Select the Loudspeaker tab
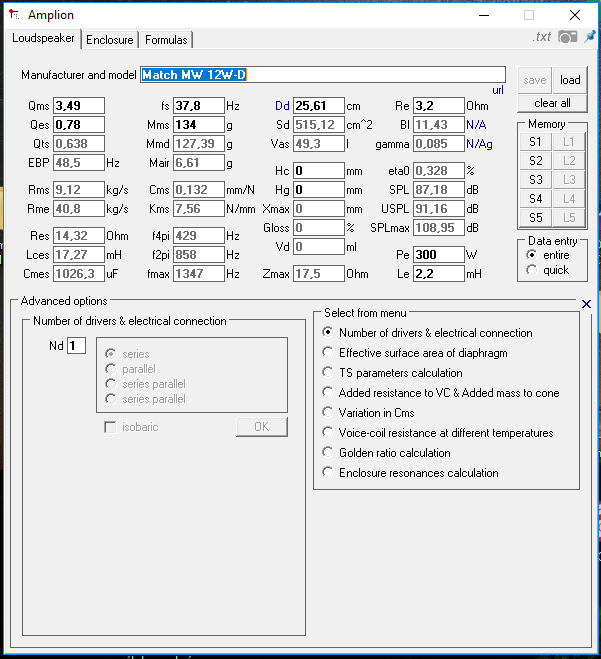 click(x=43, y=38)
